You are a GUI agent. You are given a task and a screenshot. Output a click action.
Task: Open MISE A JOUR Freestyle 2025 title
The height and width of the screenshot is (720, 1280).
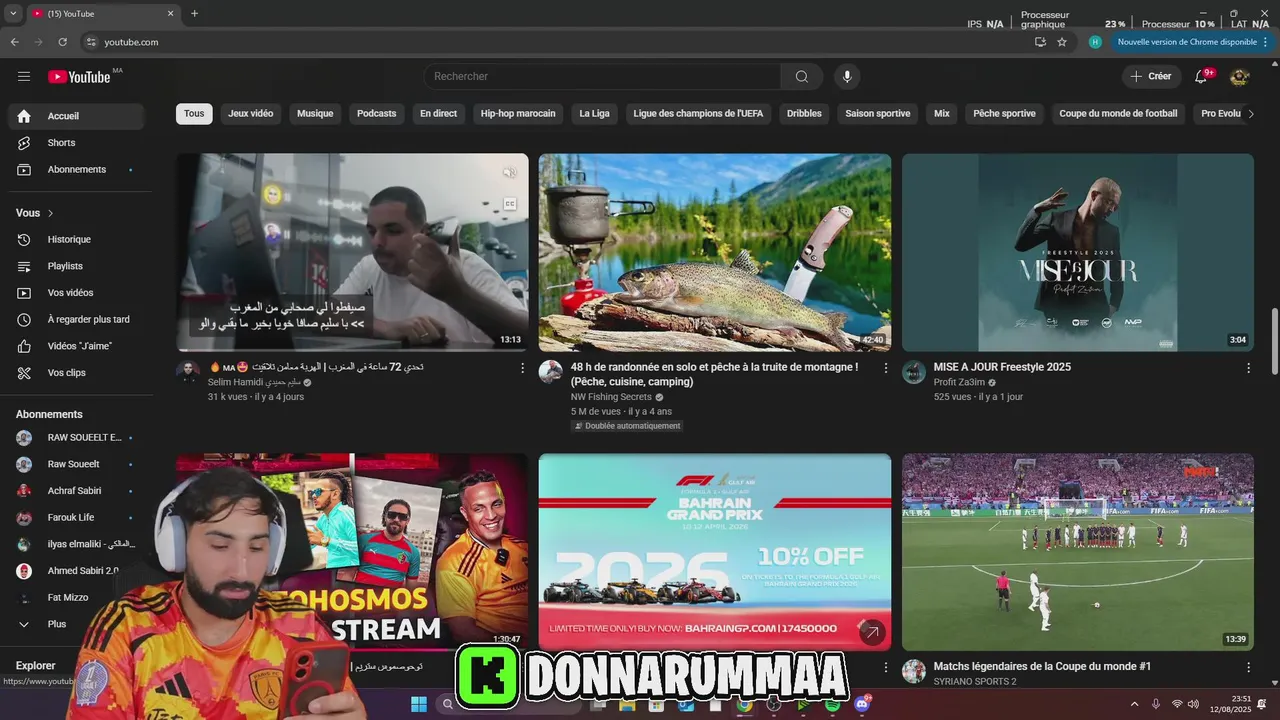(x=1002, y=367)
